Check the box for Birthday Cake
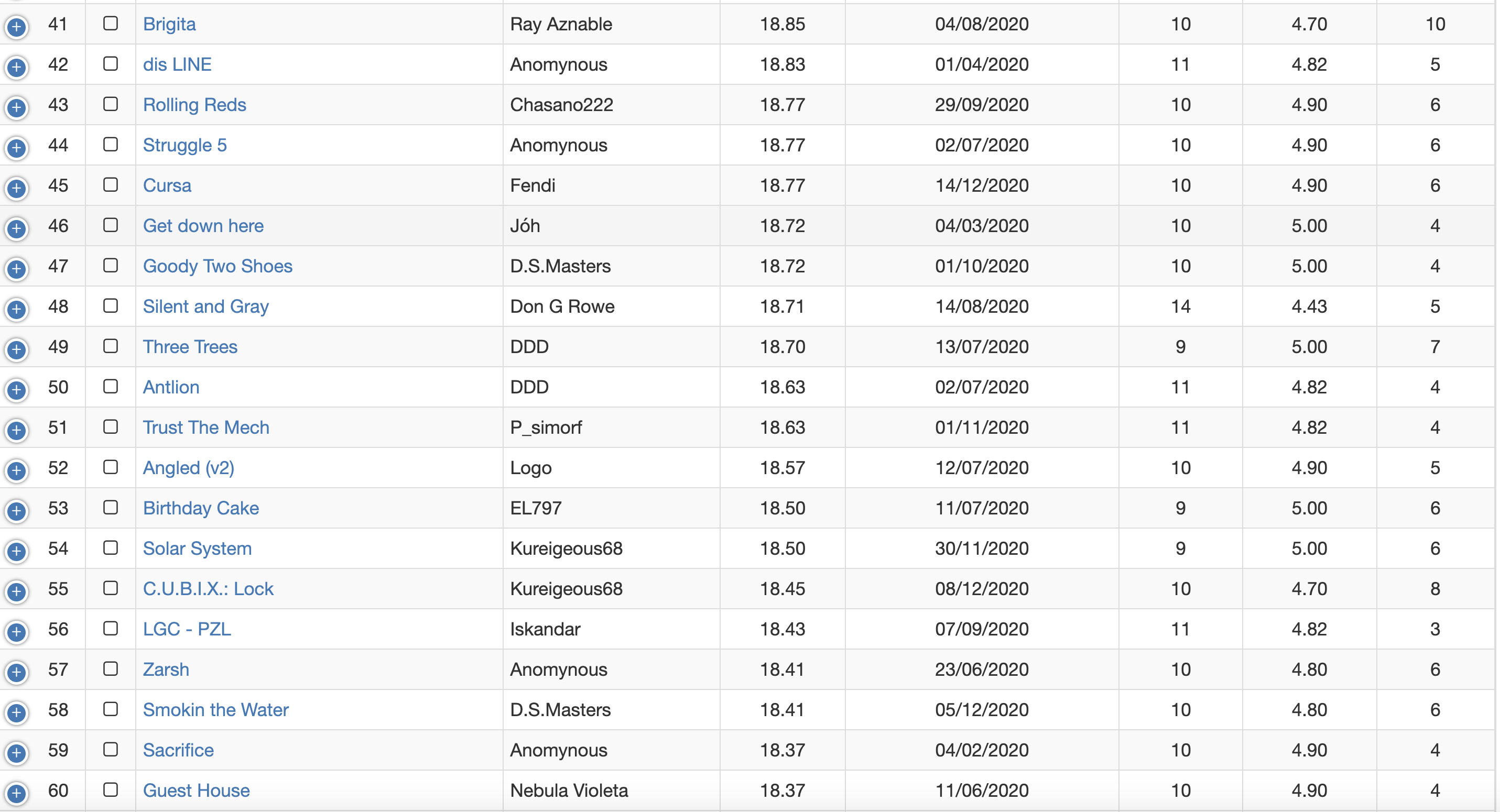This screenshot has width=1500, height=812. pyautogui.click(x=110, y=508)
